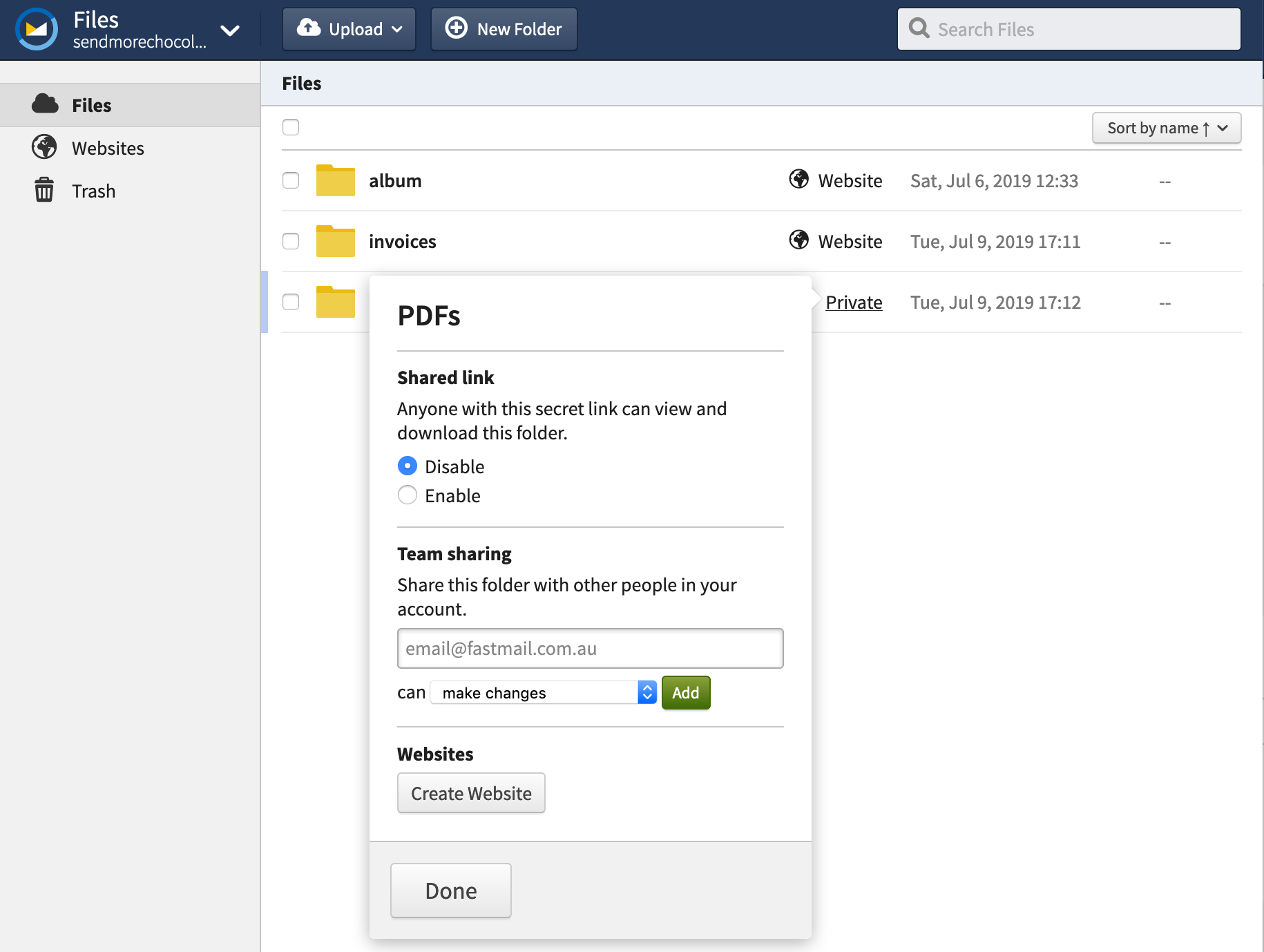This screenshot has height=952, width=1264.
Task: Click the PDFs popup title
Action: [429, 316]
